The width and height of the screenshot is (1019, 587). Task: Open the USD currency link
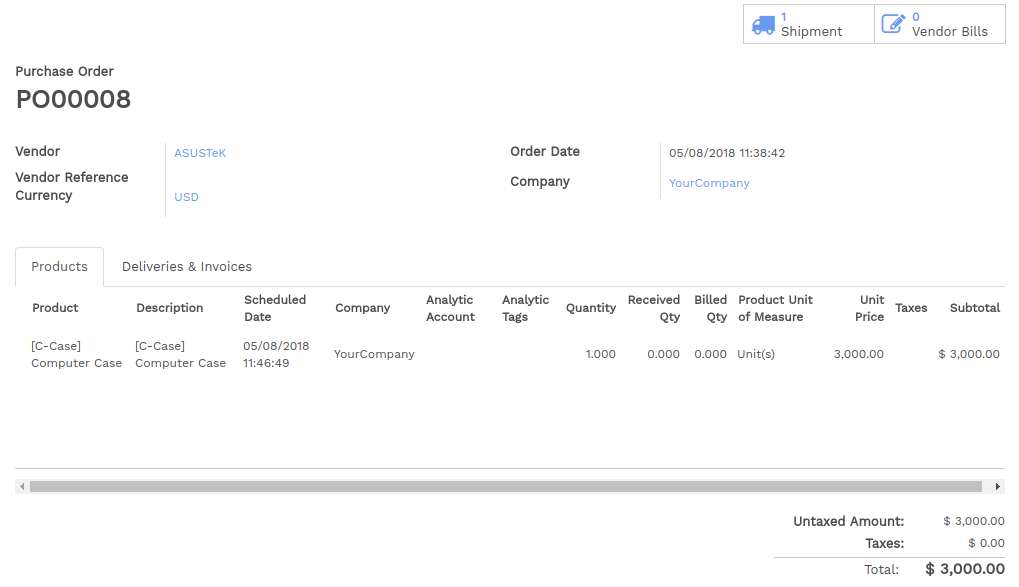pos(187,197)
